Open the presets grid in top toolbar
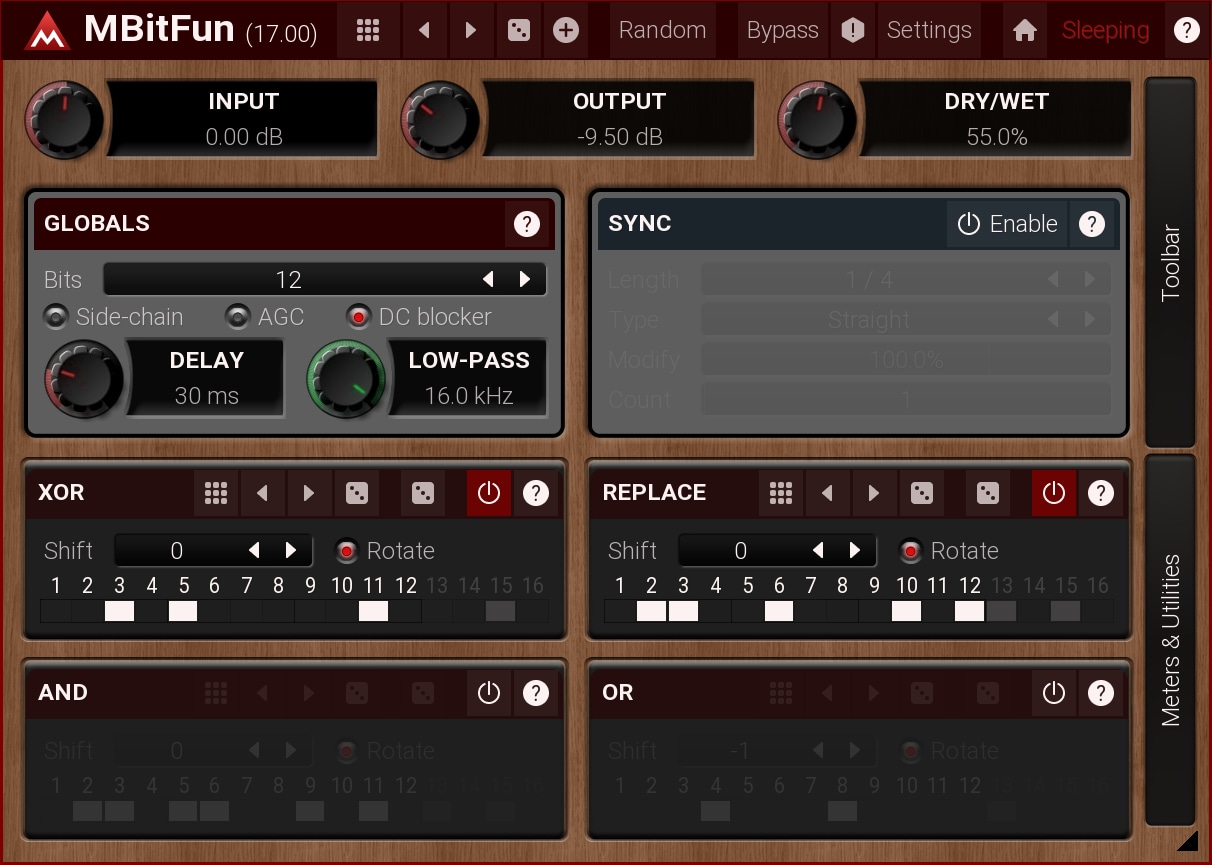This screenshot has width=1212, height=865. click(x=368, y=30)
